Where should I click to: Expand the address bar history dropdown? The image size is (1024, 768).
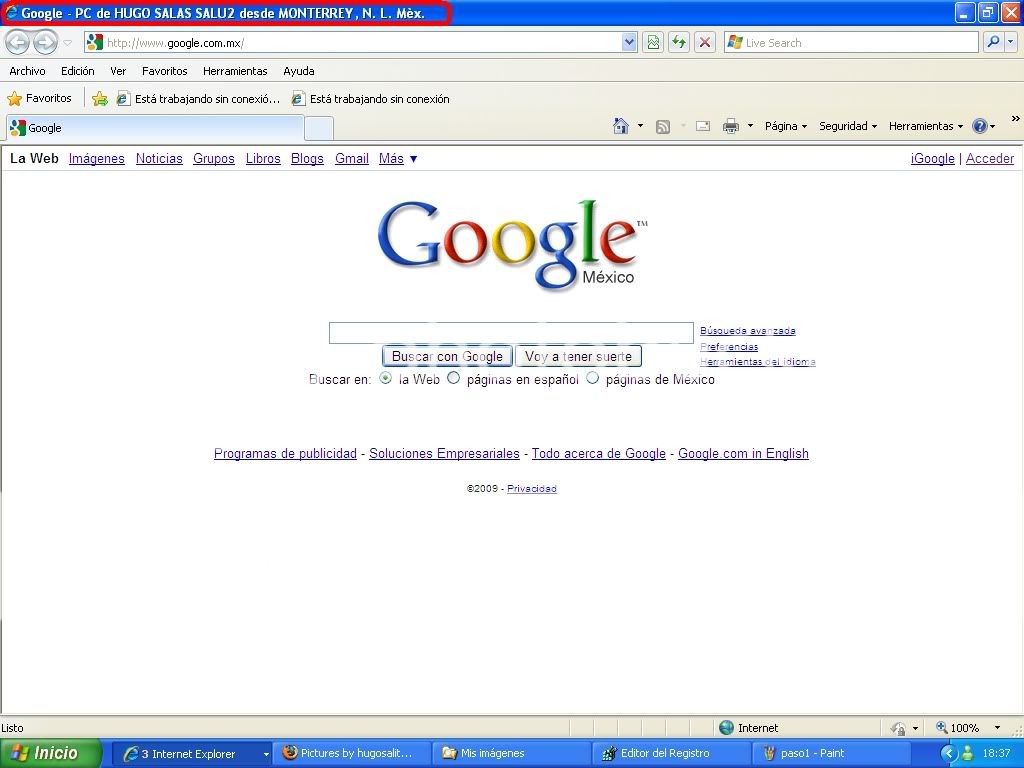629,43
